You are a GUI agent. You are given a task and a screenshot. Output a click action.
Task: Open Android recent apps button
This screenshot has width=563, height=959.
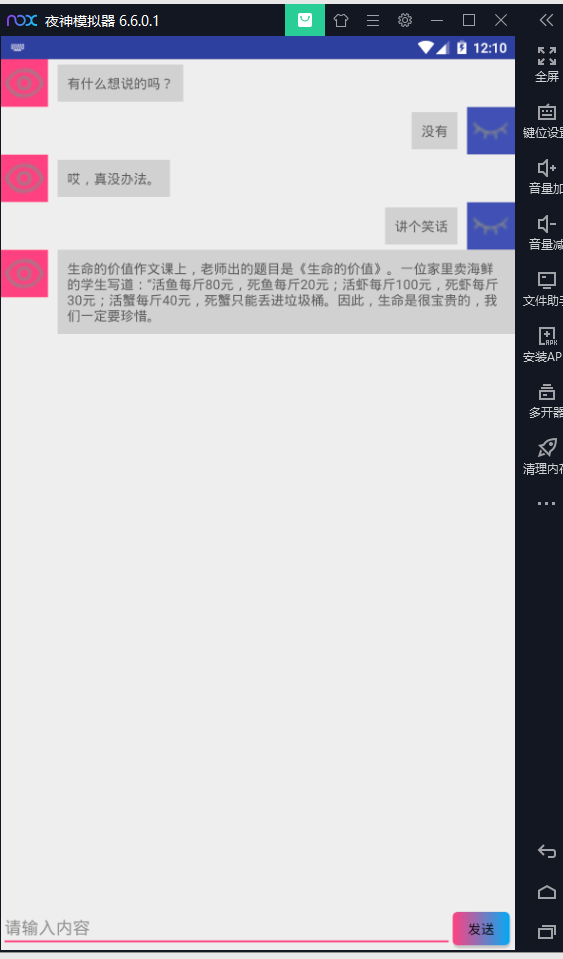546,931
